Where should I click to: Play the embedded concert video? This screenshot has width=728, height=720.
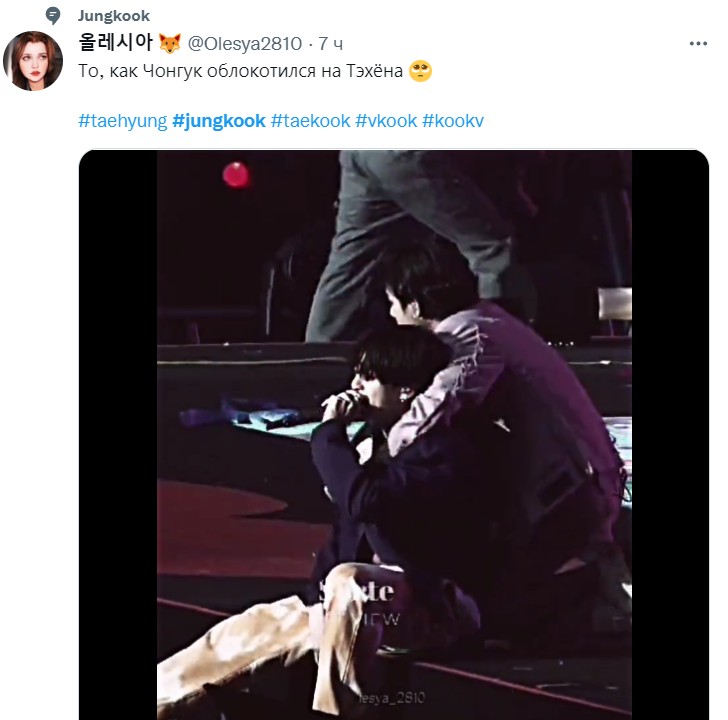point(394,435)
